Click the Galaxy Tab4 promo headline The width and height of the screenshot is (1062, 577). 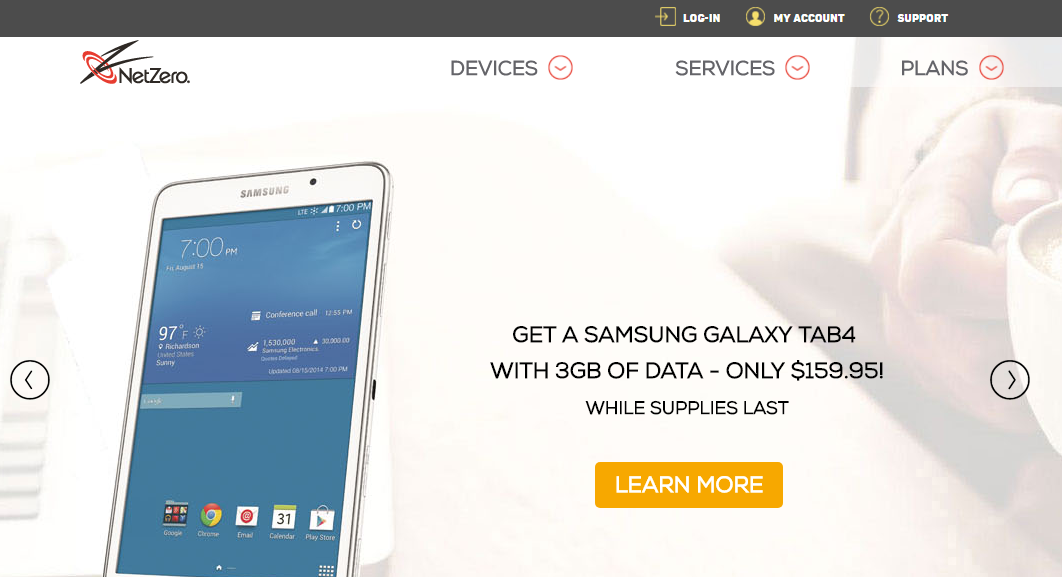687,353
